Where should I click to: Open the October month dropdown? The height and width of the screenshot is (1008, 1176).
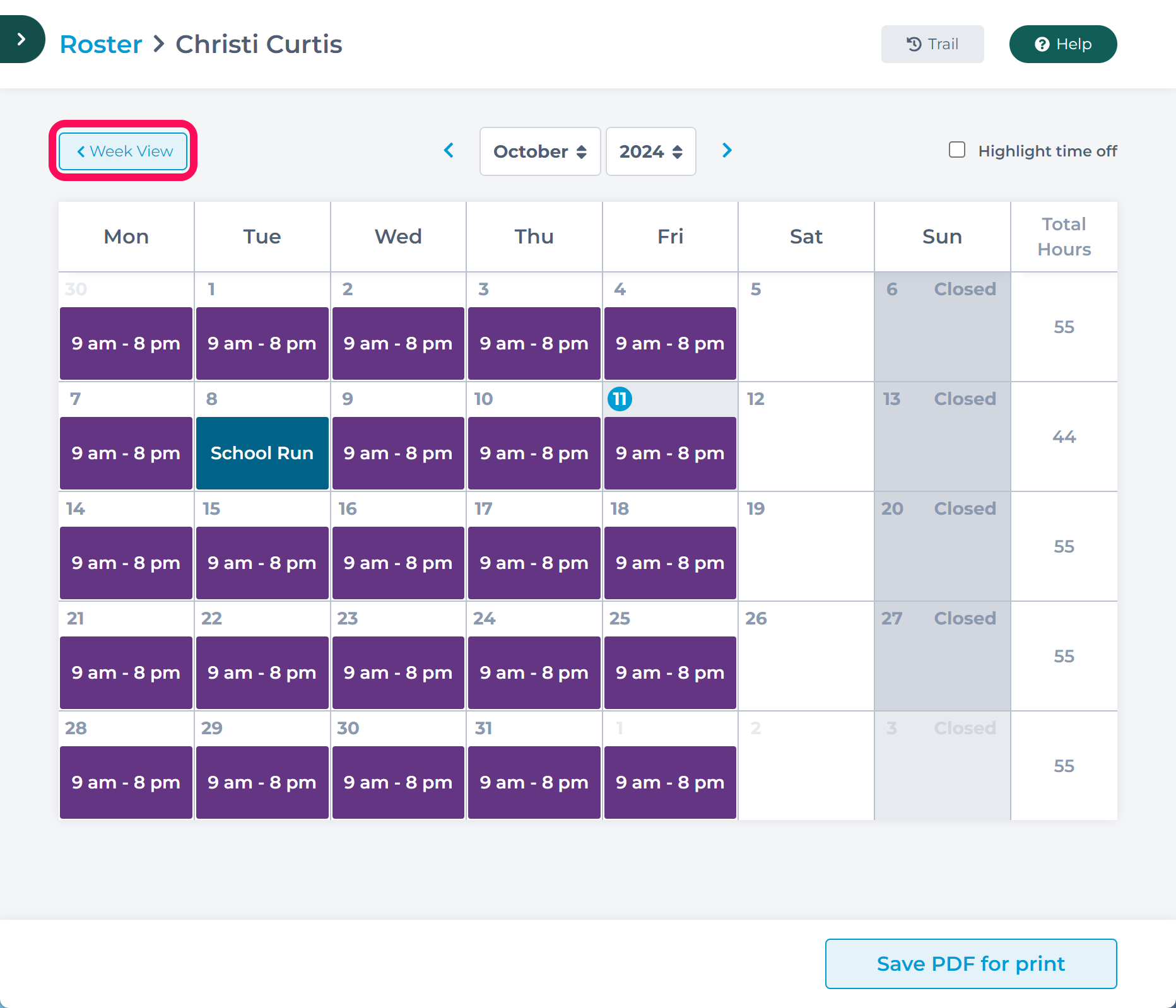pos(540,151)
